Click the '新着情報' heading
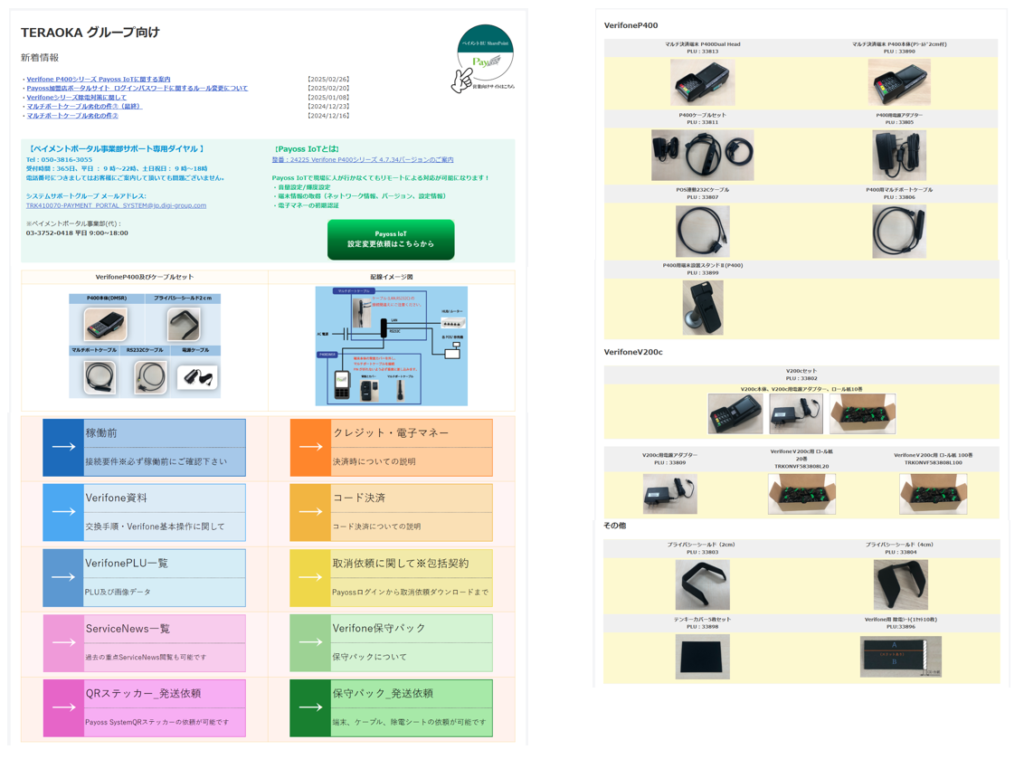1024x759 pixels. tap(40, 57)
